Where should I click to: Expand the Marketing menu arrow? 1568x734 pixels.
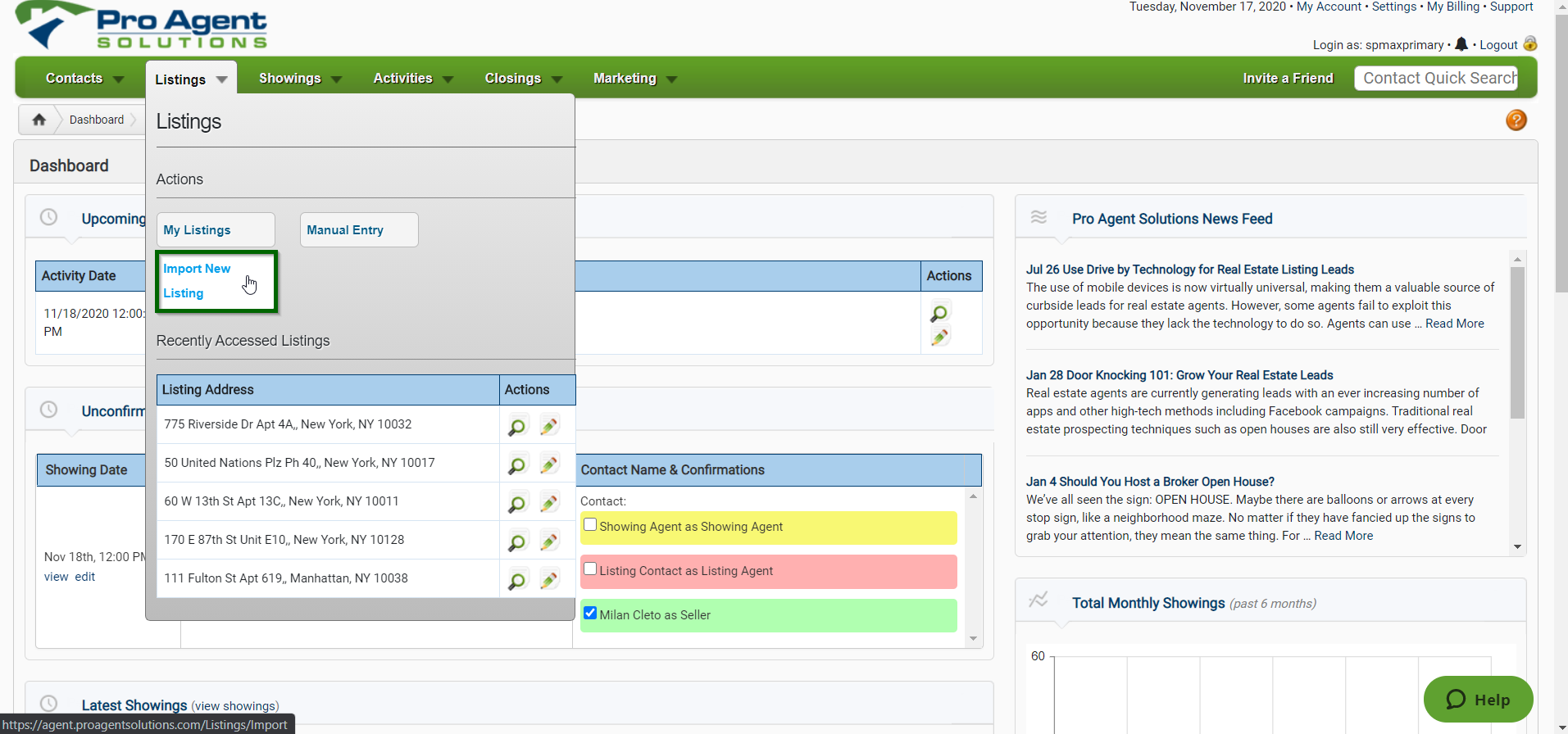click(672, 79)
